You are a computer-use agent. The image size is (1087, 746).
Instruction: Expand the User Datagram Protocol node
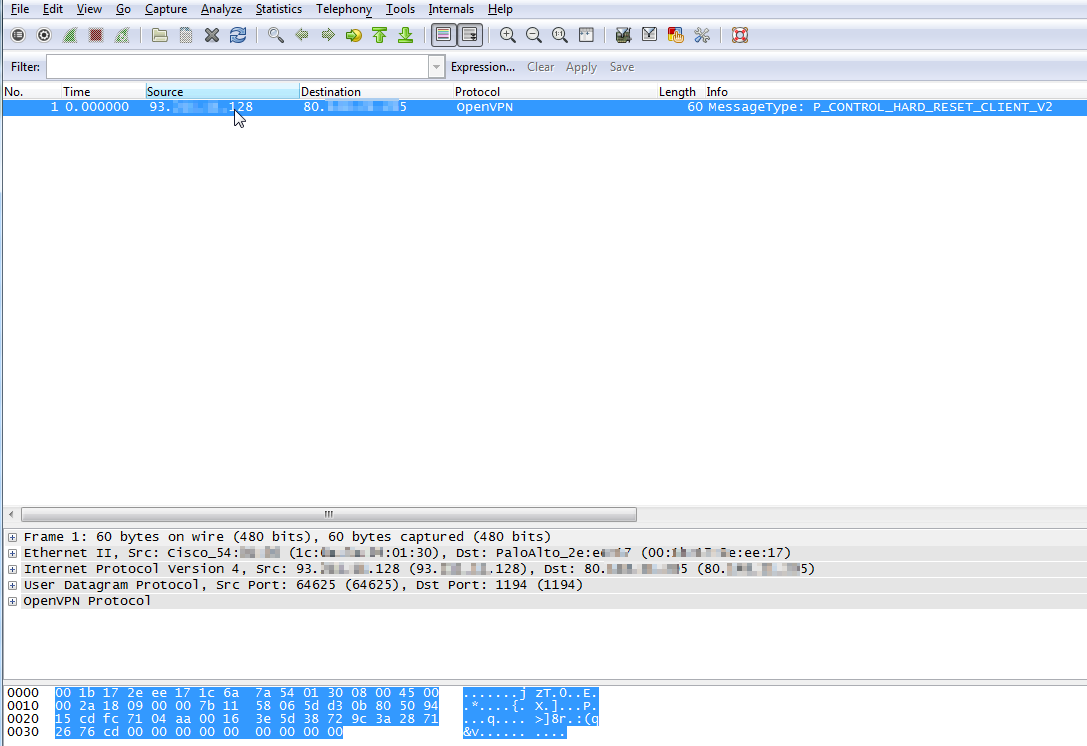(x=12, y=585)
